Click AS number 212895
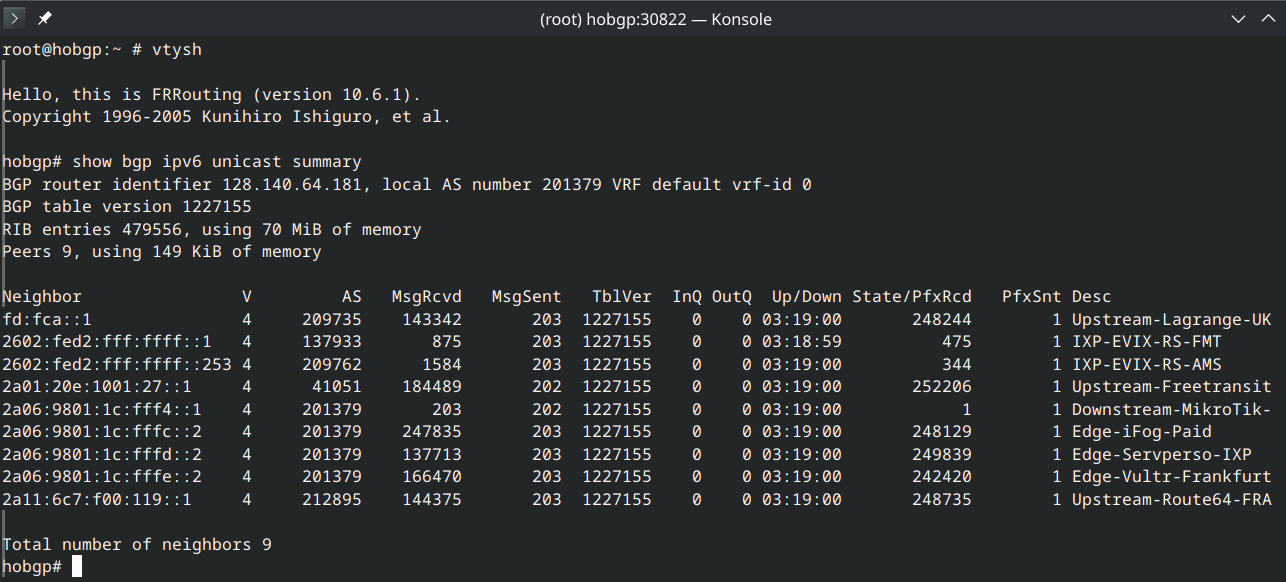The height and width of the screenshot is (582, 1286). pos(332,499)
